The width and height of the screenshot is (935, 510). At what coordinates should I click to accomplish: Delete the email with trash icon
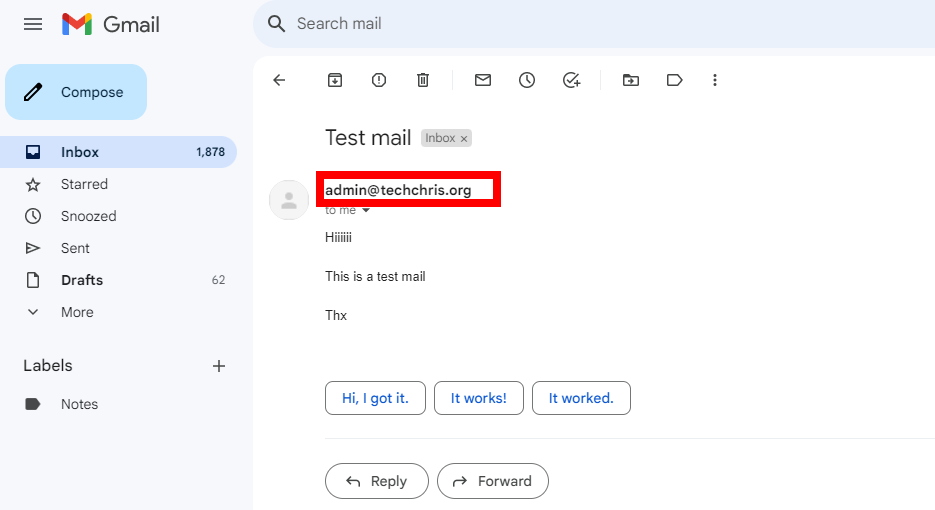tap(423, 80)
